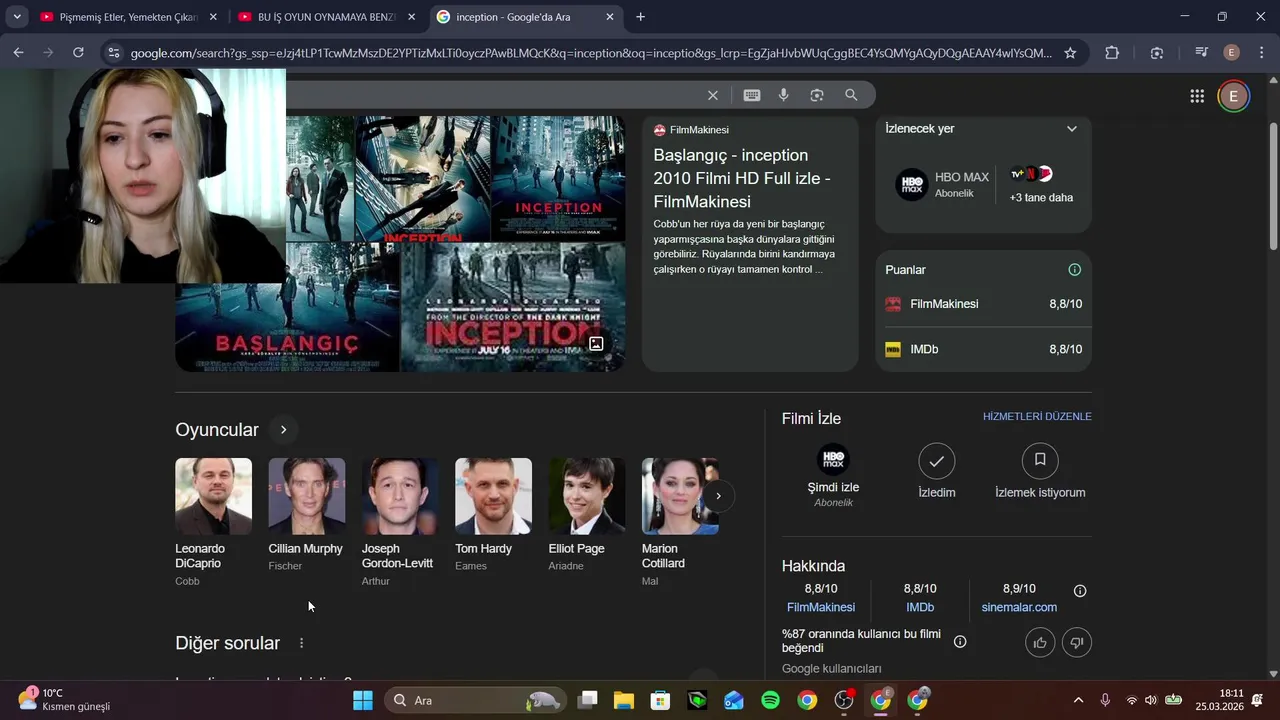
Task: Close the BU İŞ OYUN OYNAMAYA tab
Action: 411,17
